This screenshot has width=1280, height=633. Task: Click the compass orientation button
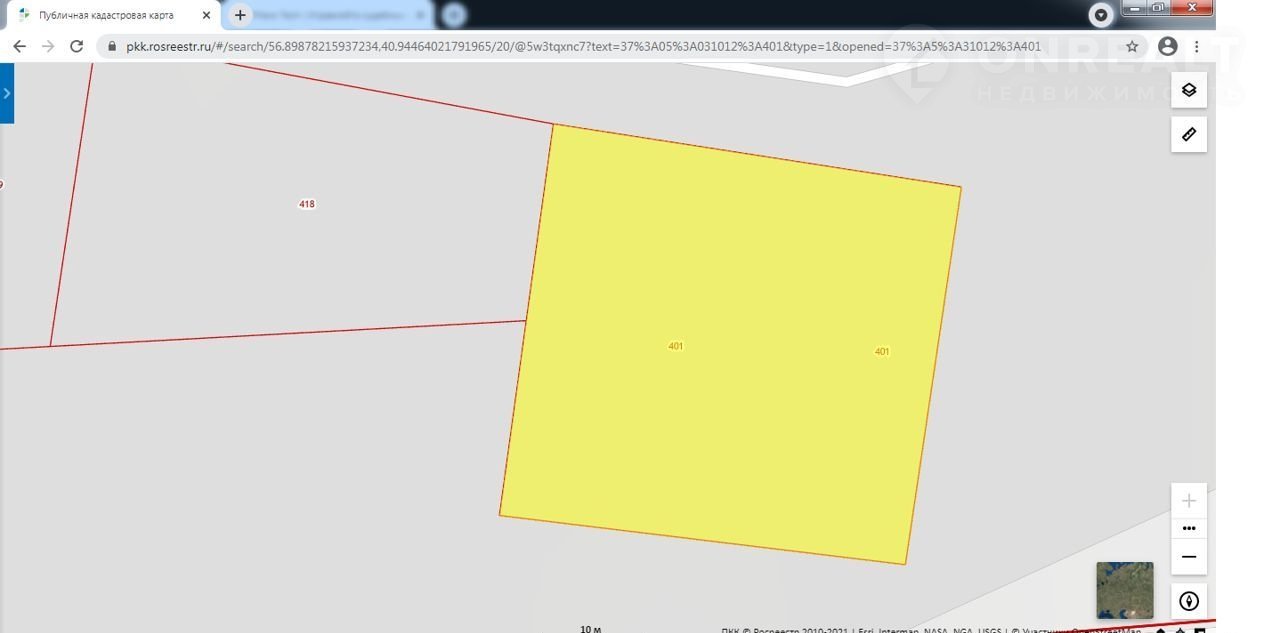1188,601
